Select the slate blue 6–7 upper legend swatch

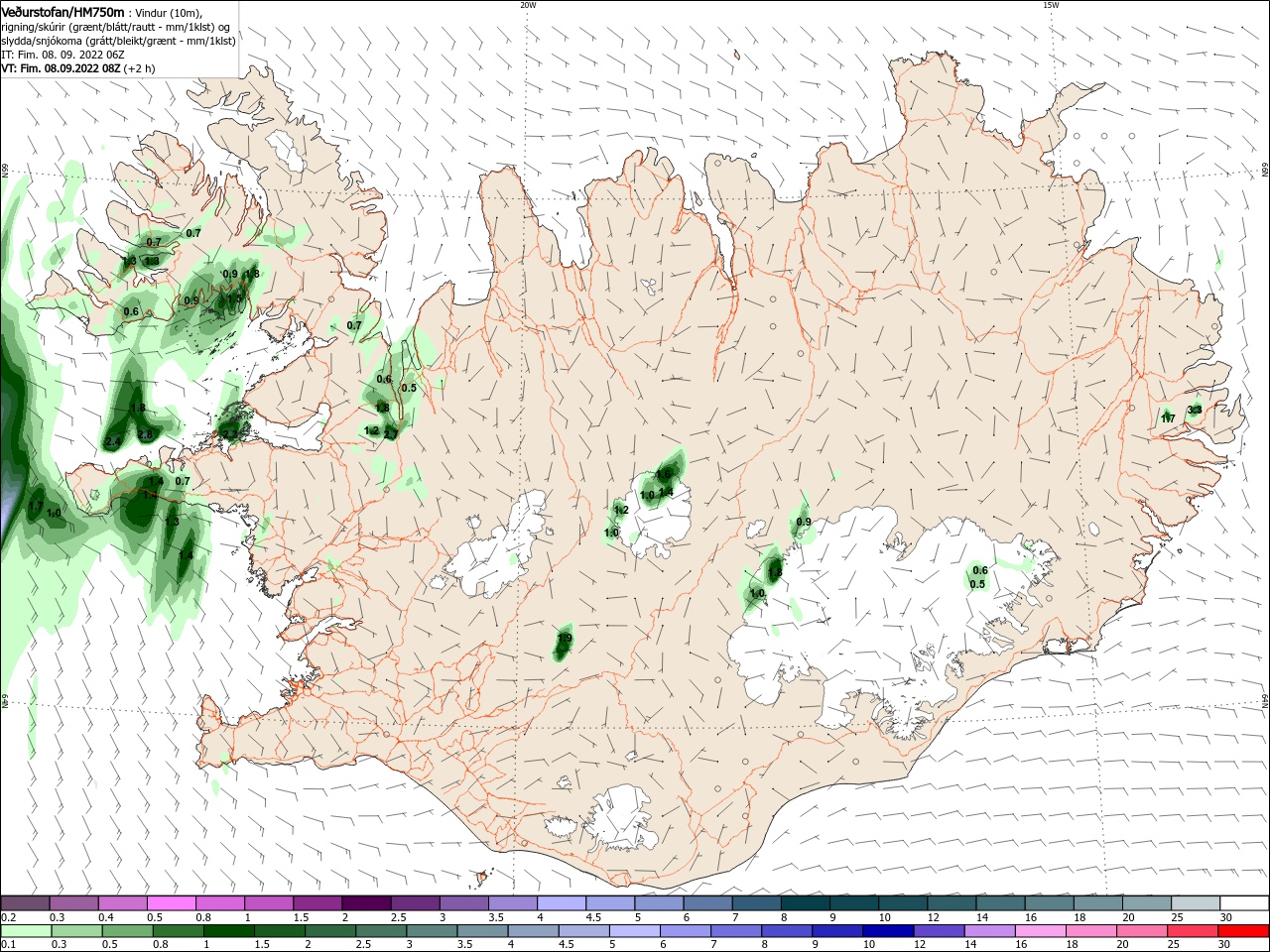pyautogui.click(x=707, y=903)
